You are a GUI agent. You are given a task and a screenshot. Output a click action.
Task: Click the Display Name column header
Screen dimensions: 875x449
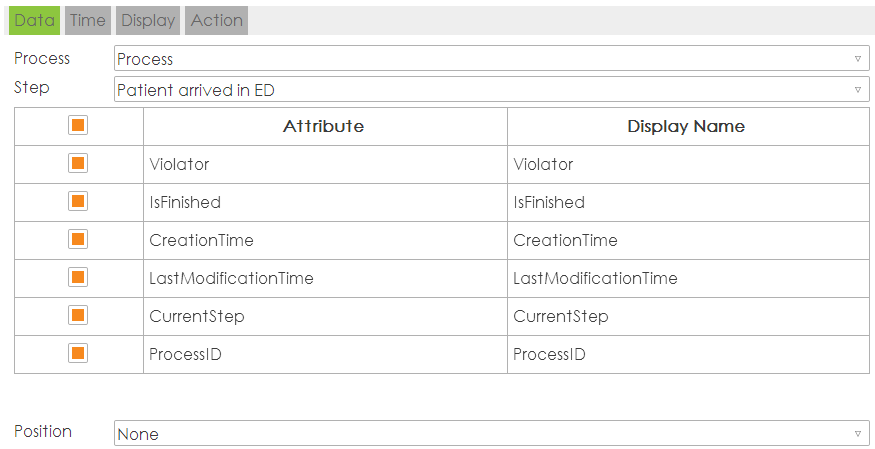point(686,126)
